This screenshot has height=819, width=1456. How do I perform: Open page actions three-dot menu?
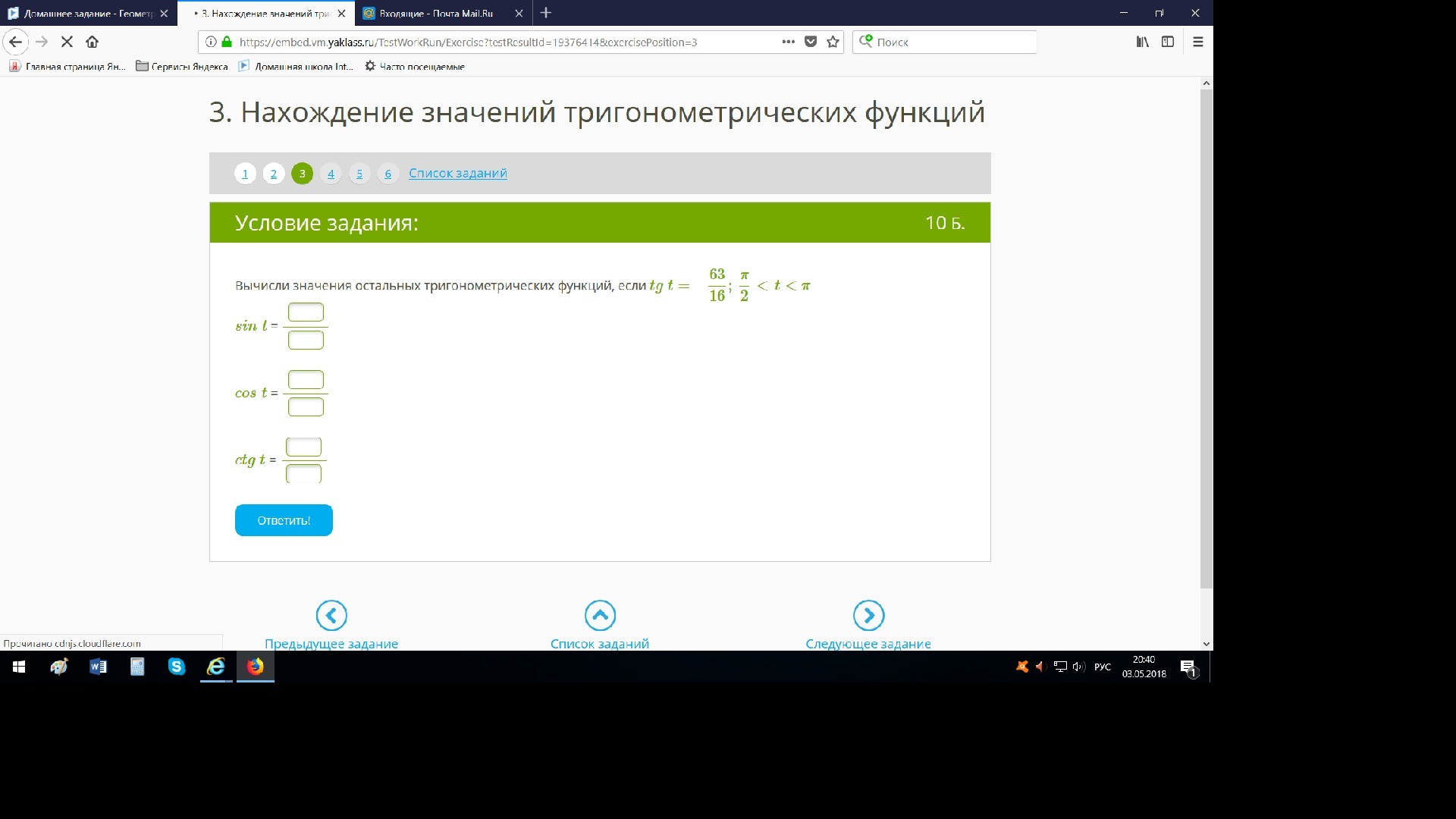tap(788, 42)
